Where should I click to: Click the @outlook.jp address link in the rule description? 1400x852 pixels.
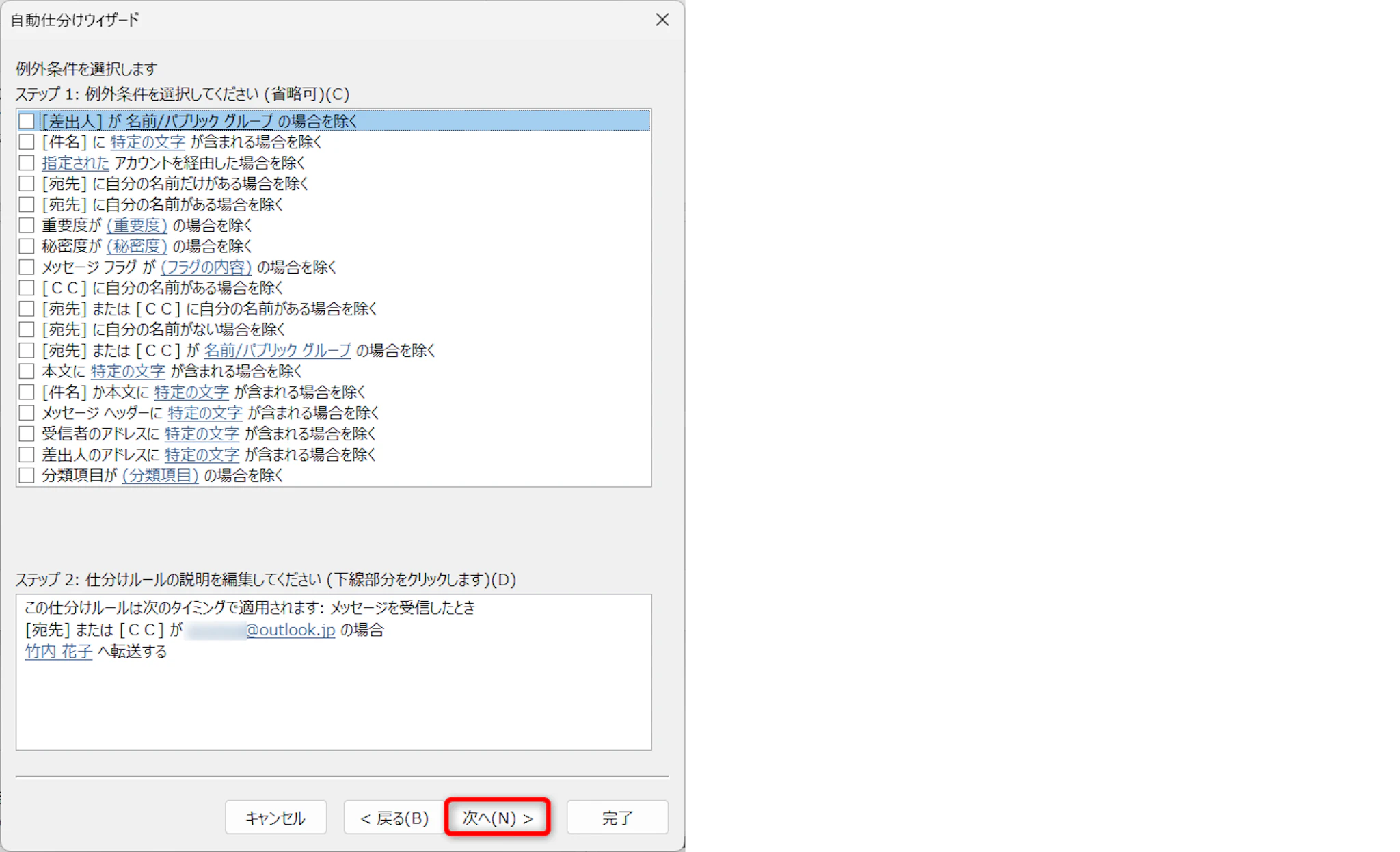click(290, 630)
